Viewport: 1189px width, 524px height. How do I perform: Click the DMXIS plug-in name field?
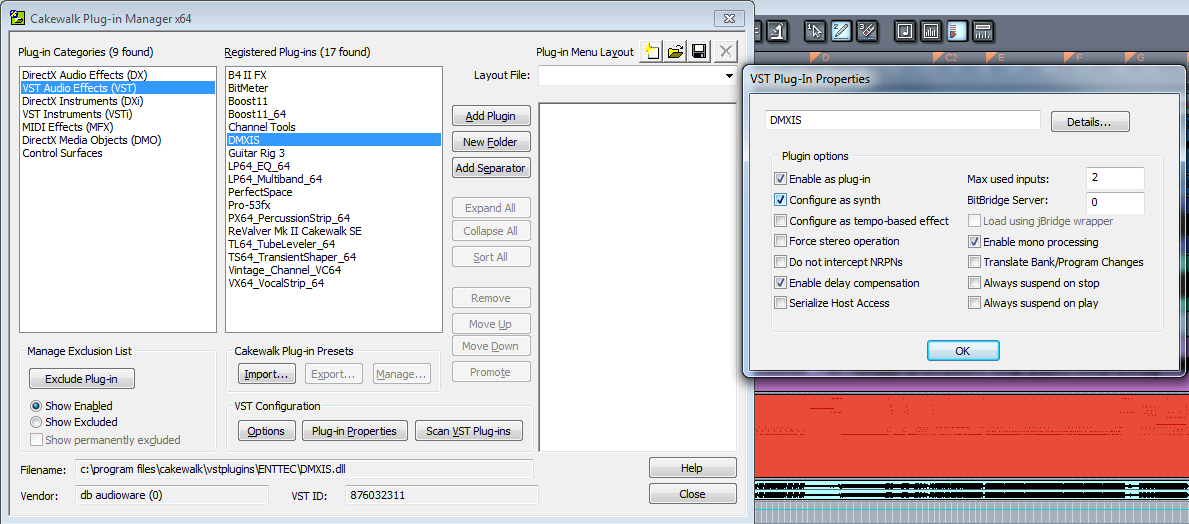pyautogui.click(x=902, y=120)
